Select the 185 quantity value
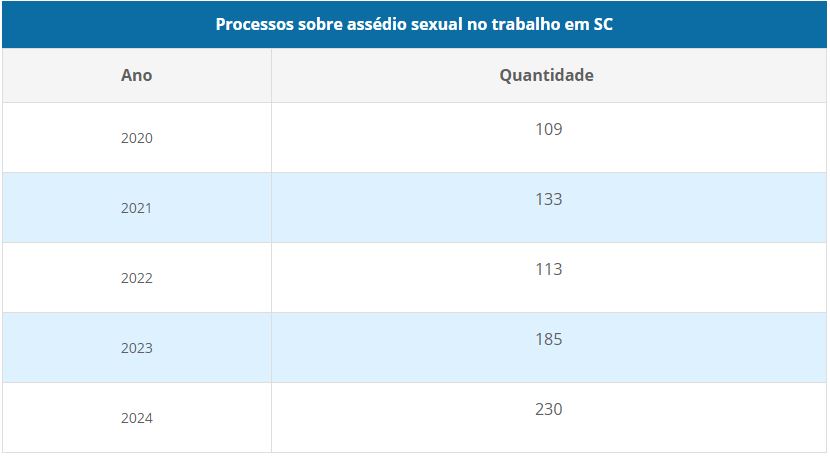 tap(548, 338)
